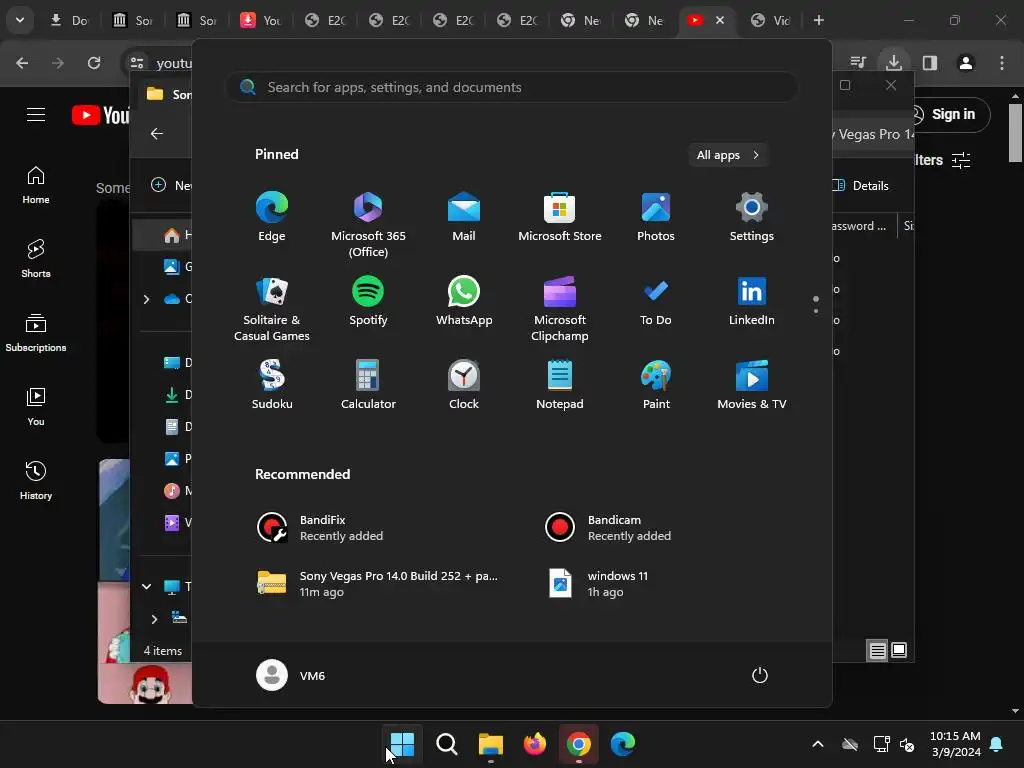Viewport: 1024px width, 768px height.
Task: Open YouTube search Filters
Action: (944, 160)
